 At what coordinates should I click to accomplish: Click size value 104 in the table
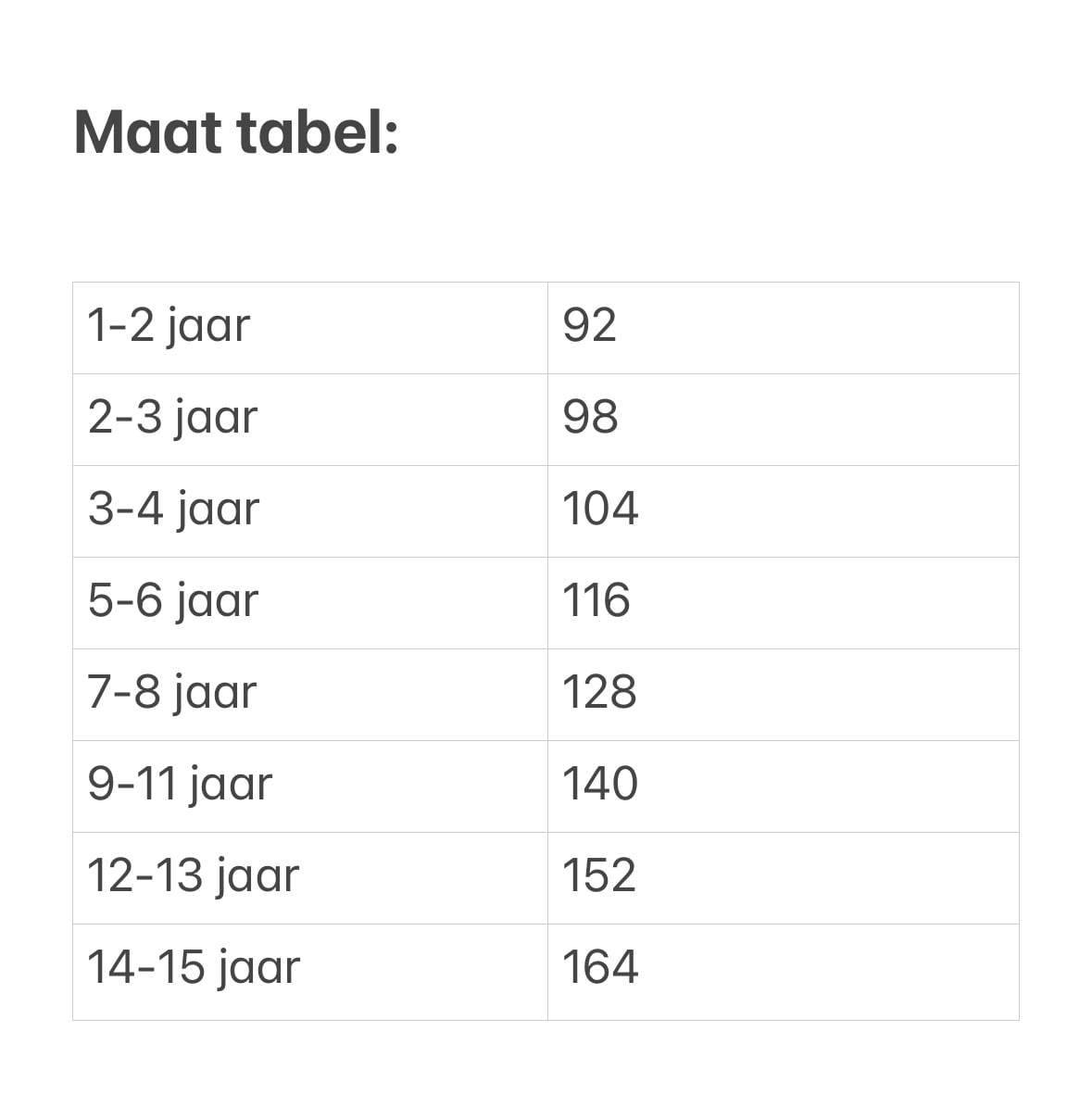tap(600, 509)
